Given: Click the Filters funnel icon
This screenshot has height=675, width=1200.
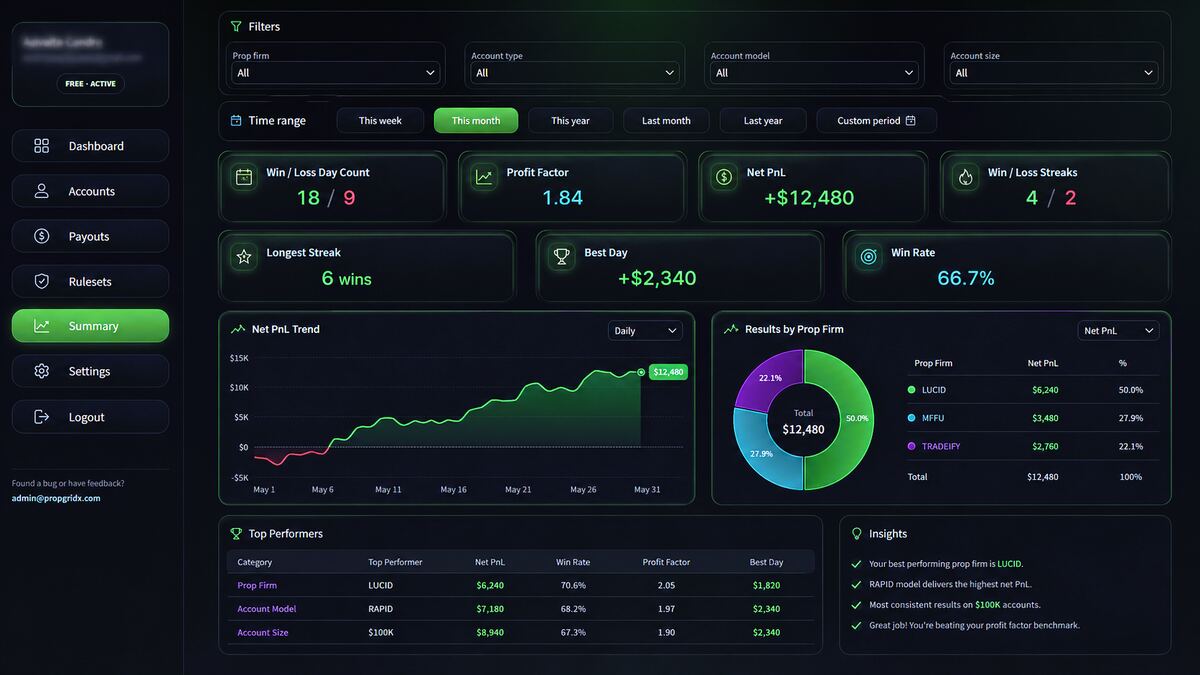Looking at the screenshot, I should click(236, 27).
